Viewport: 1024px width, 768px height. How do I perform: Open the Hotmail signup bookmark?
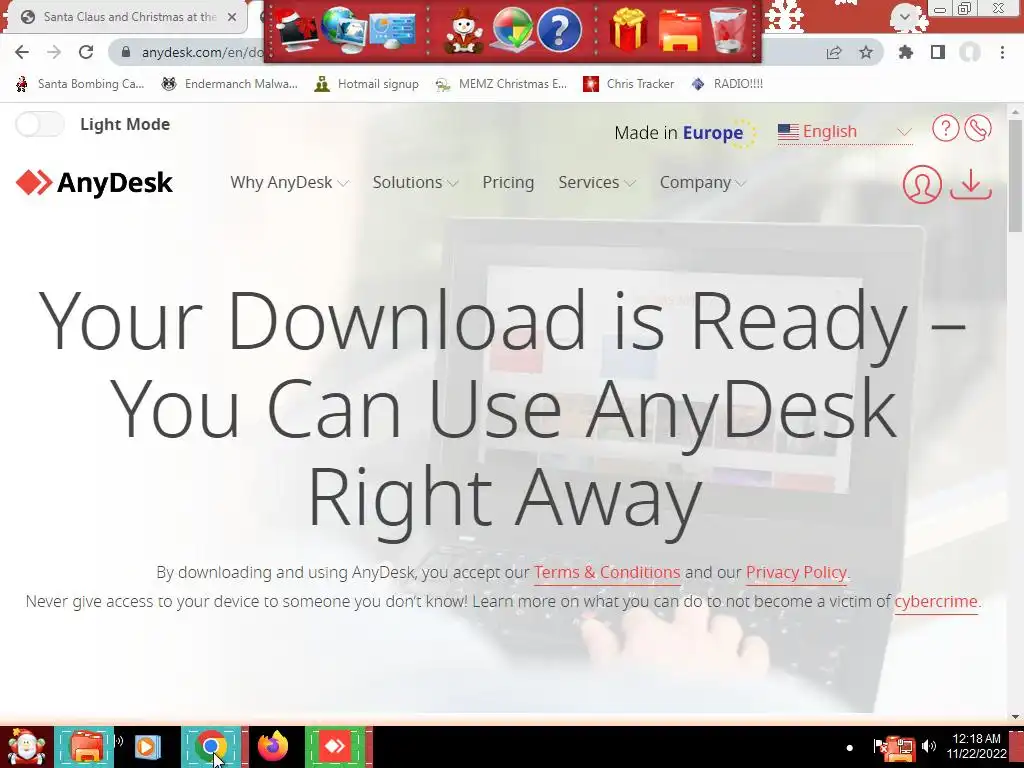366,84
